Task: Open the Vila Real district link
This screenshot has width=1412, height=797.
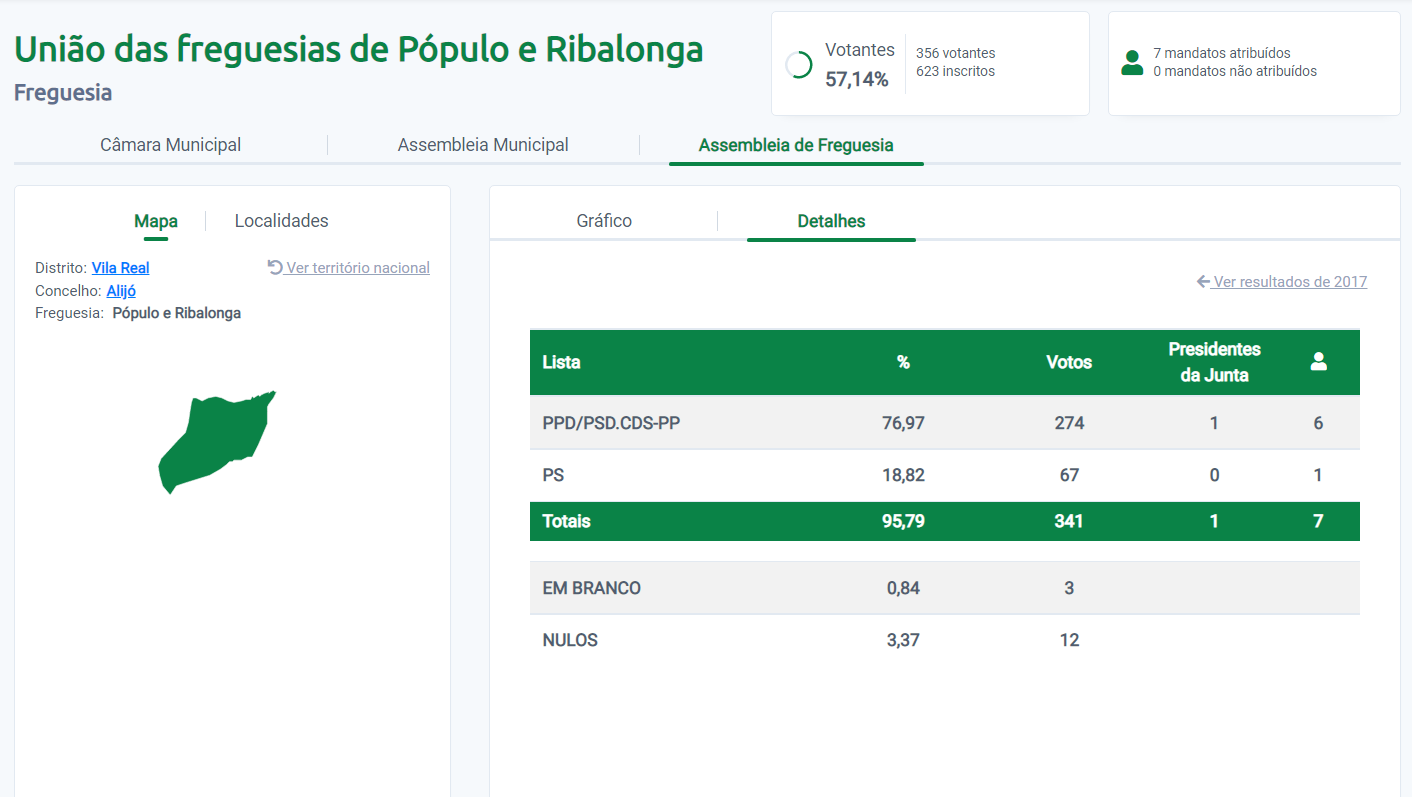Action: pos(120,268)
